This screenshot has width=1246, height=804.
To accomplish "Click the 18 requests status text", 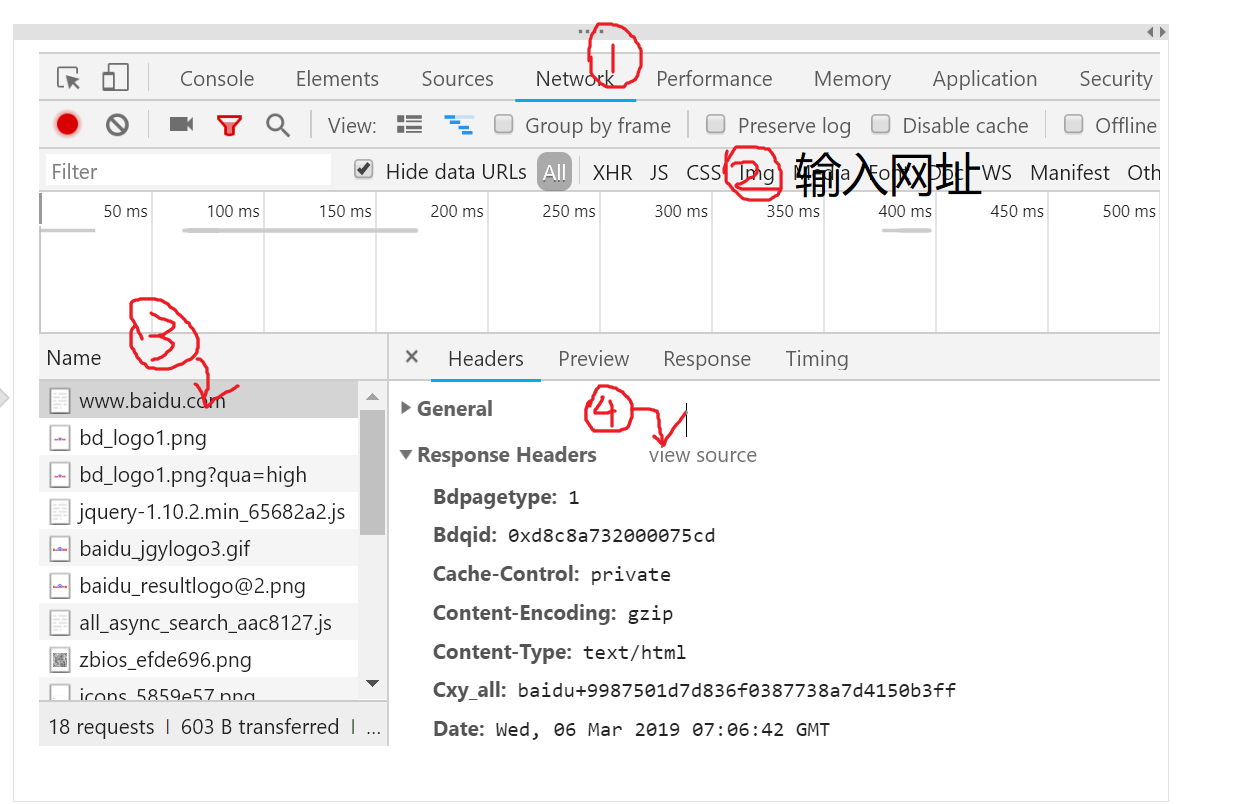I will click(101, 727).
